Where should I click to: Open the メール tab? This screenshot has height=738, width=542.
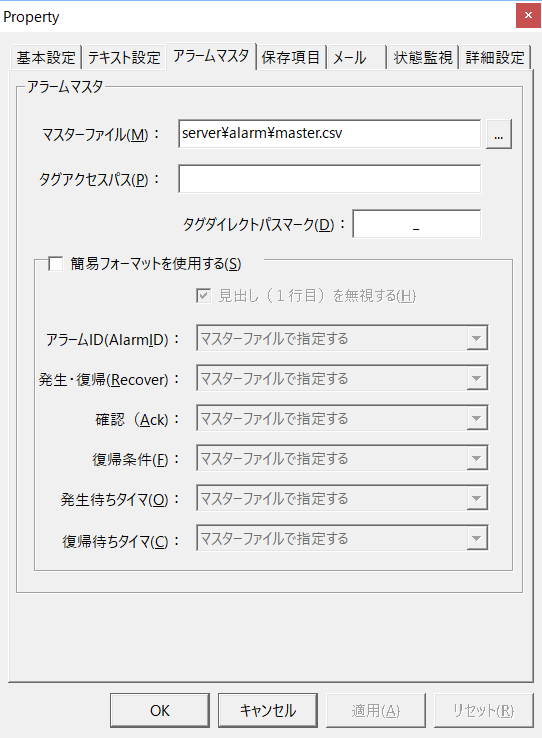(356, 57)
